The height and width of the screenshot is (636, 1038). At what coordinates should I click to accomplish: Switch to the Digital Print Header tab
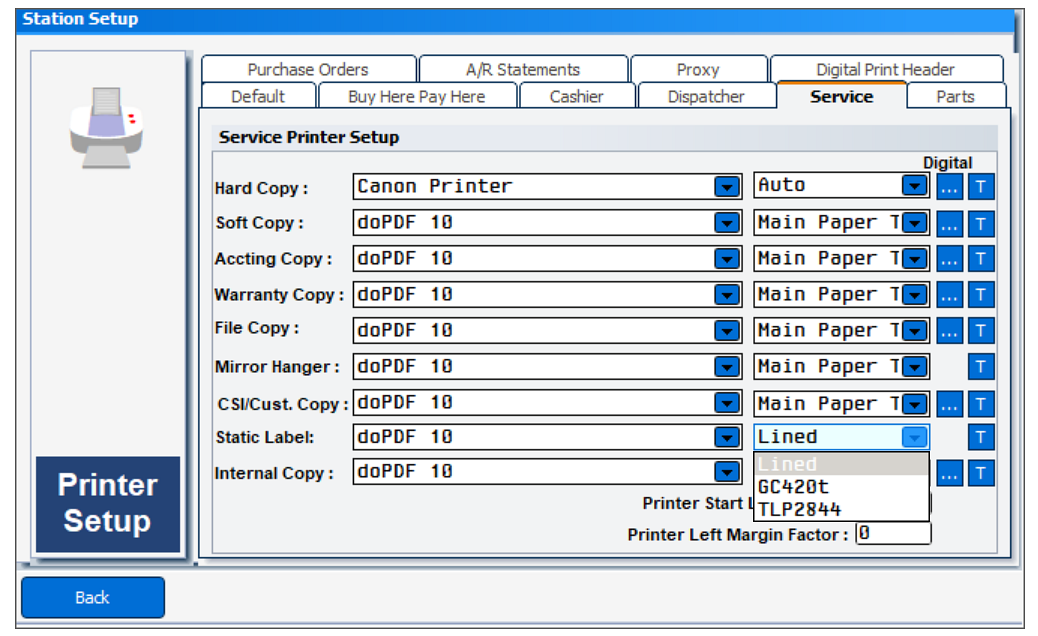[x=886, y=69]
